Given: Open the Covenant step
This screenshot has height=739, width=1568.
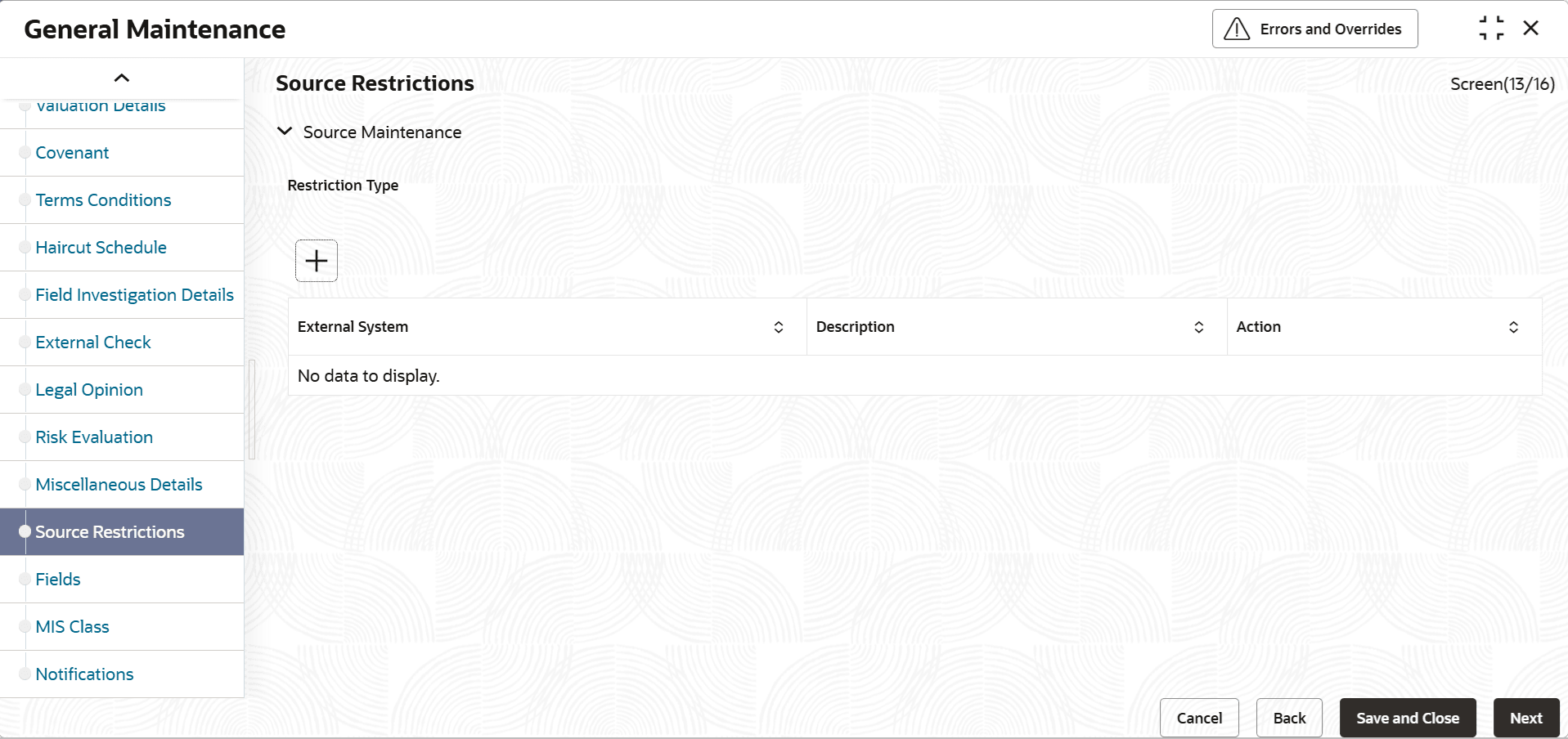Looking at the screenshot, I should coord(72,153).
